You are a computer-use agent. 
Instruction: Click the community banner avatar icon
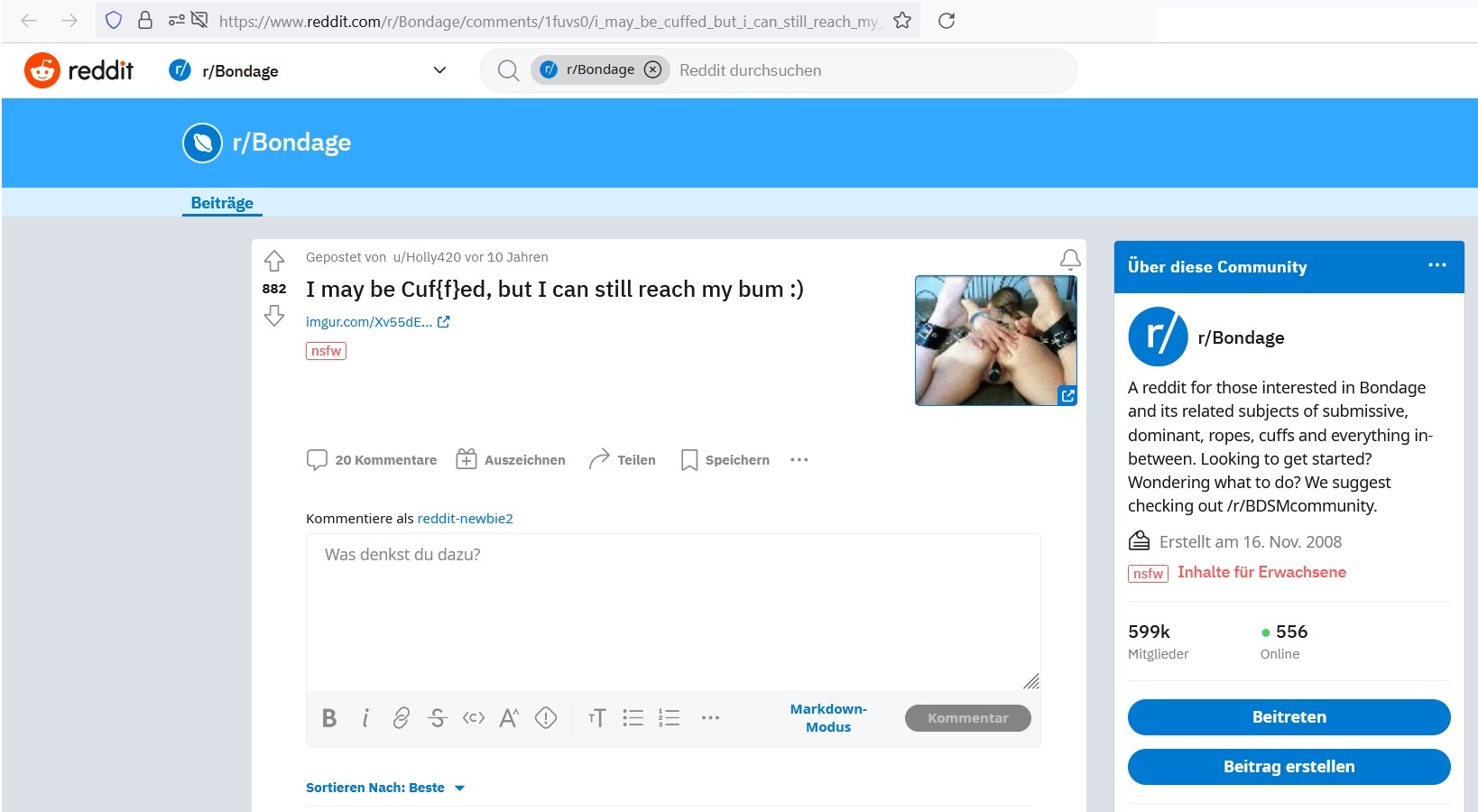[202, 143]
